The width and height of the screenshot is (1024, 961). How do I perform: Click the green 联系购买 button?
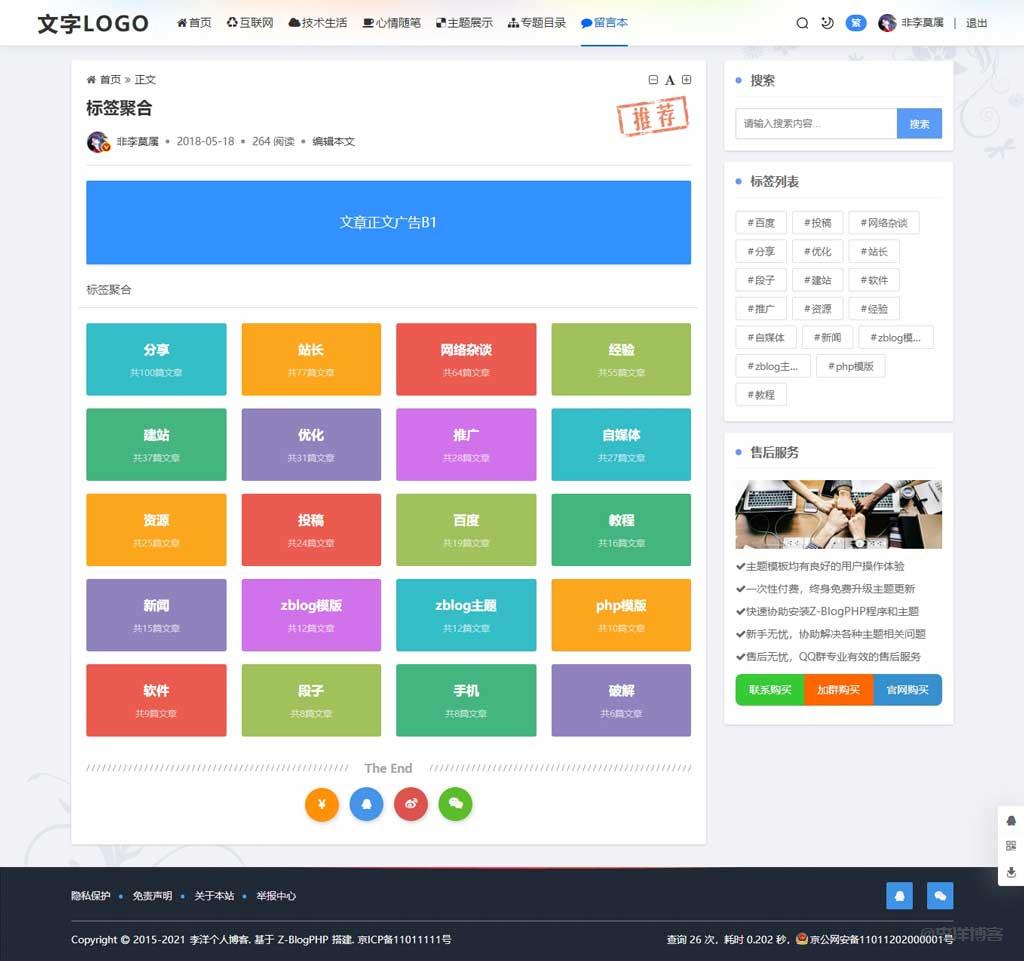point(769,690)
